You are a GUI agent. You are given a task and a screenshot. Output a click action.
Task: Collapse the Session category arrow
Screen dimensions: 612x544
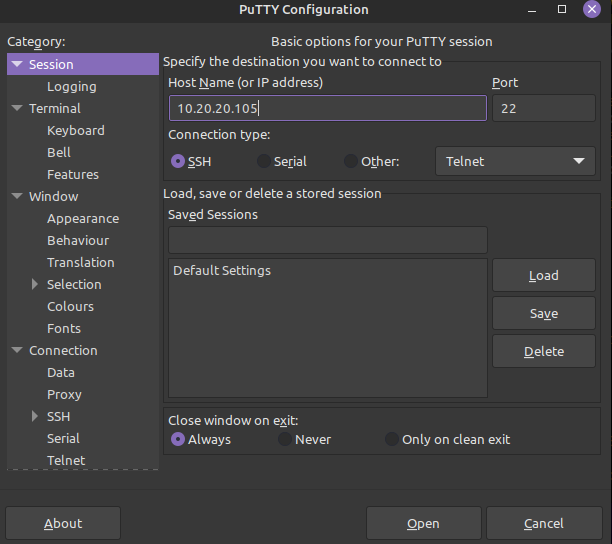pos(17,64)
